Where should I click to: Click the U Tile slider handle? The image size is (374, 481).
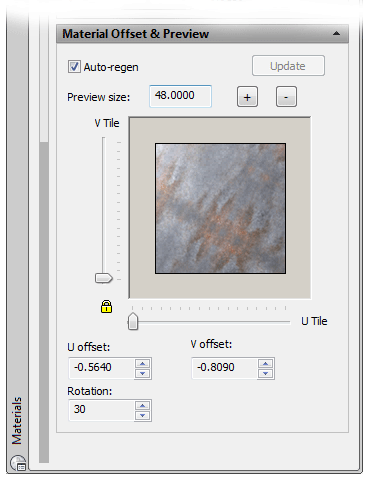(x=133, y=321)
